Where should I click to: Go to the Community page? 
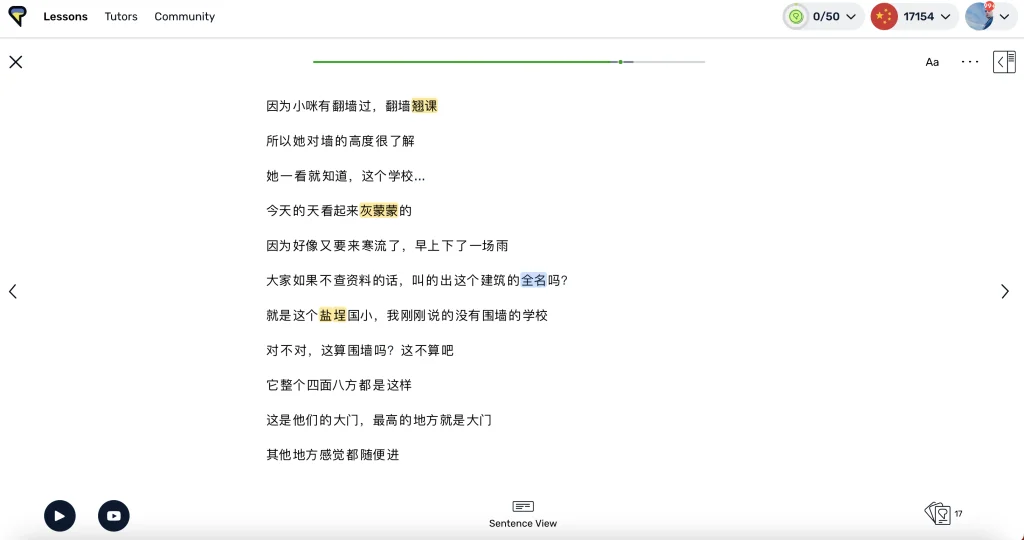(x=184, y=17)
